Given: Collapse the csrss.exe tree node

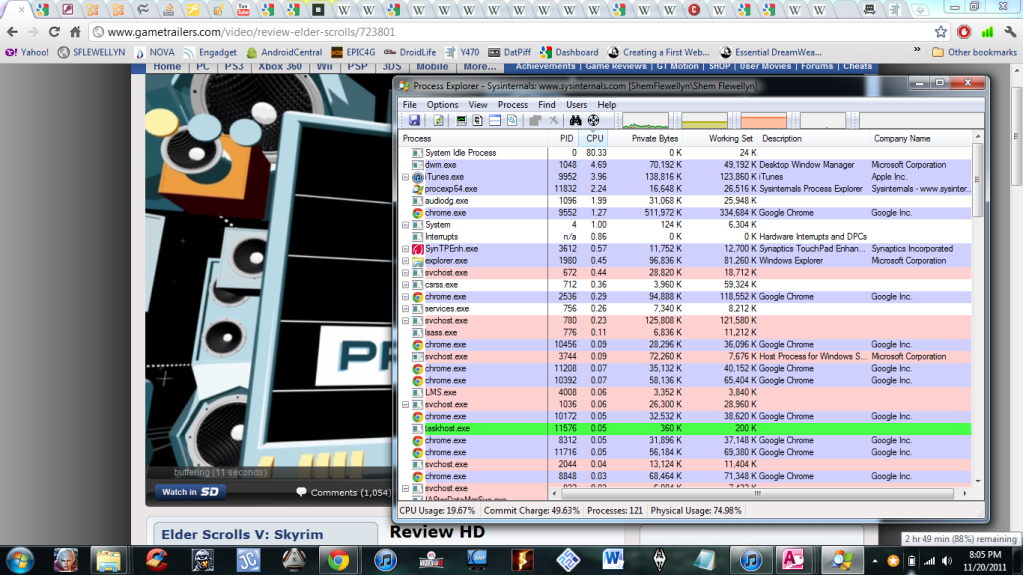Looking at the screenshot, I should [406, 285].
